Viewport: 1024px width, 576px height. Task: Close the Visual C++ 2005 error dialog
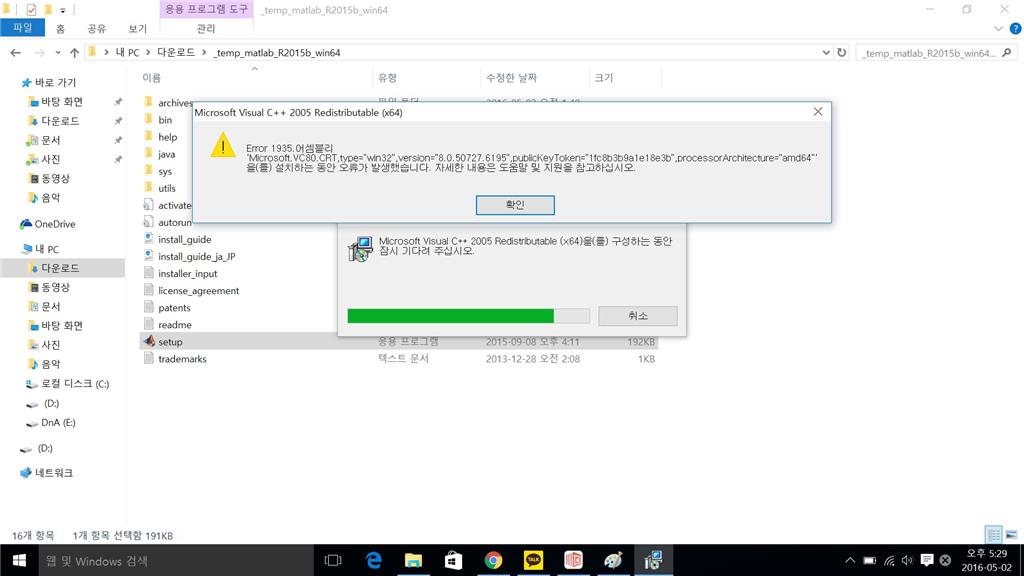tap(818, 112)
